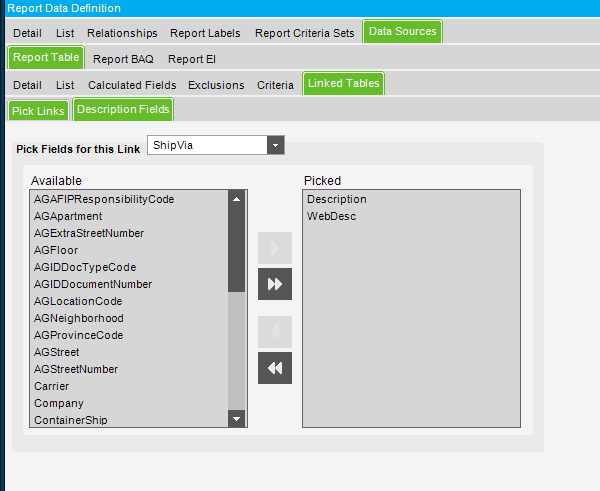Remove all fields from Picked list
The height and width of the screenshot is (491, 600).
275,368
